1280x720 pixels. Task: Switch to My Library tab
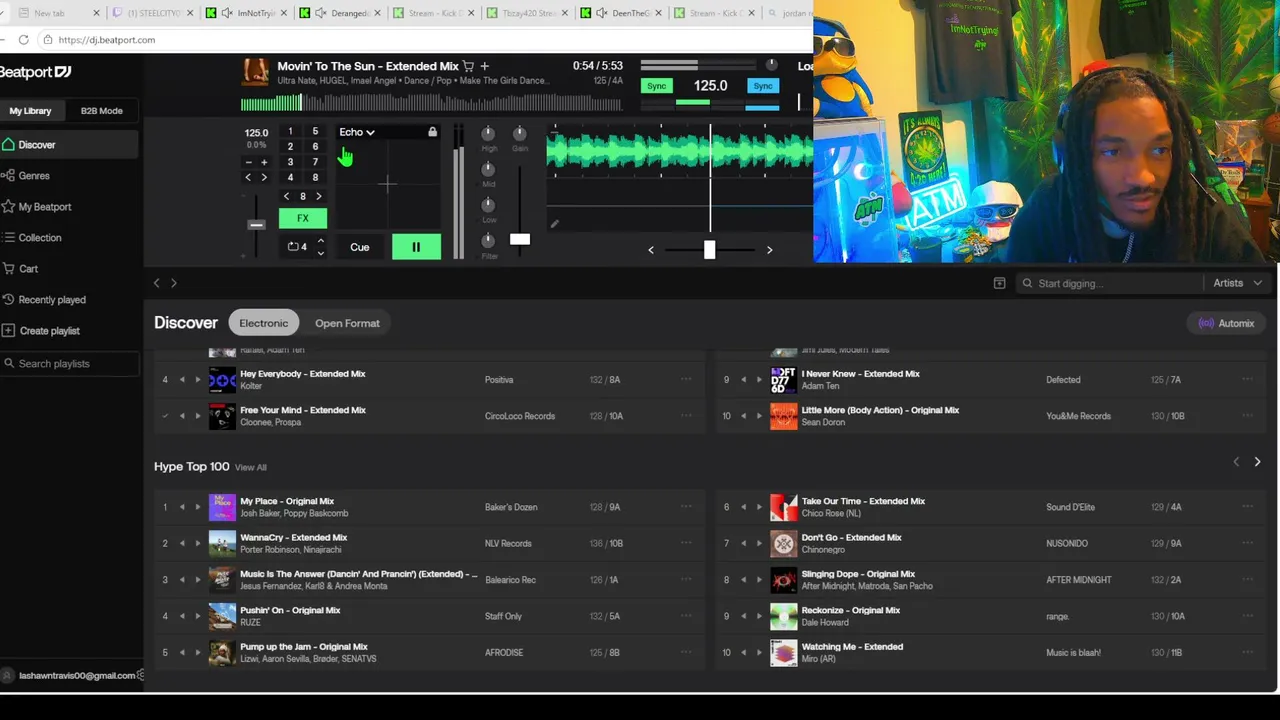tap(30, 111)
